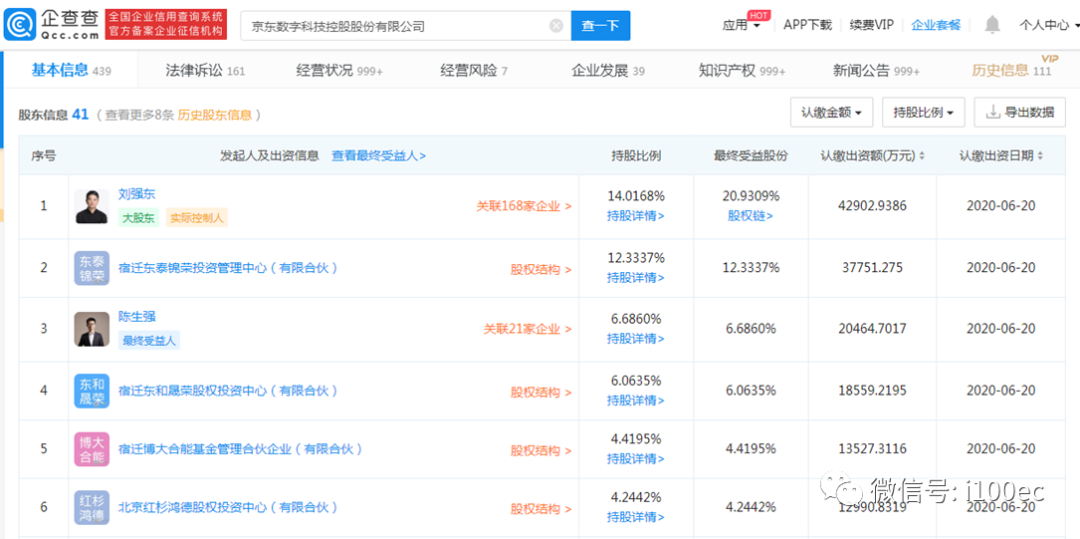1080x539 pixels.
Task: Select the 37751.275 capital amount cell
Action: (872, 268)
